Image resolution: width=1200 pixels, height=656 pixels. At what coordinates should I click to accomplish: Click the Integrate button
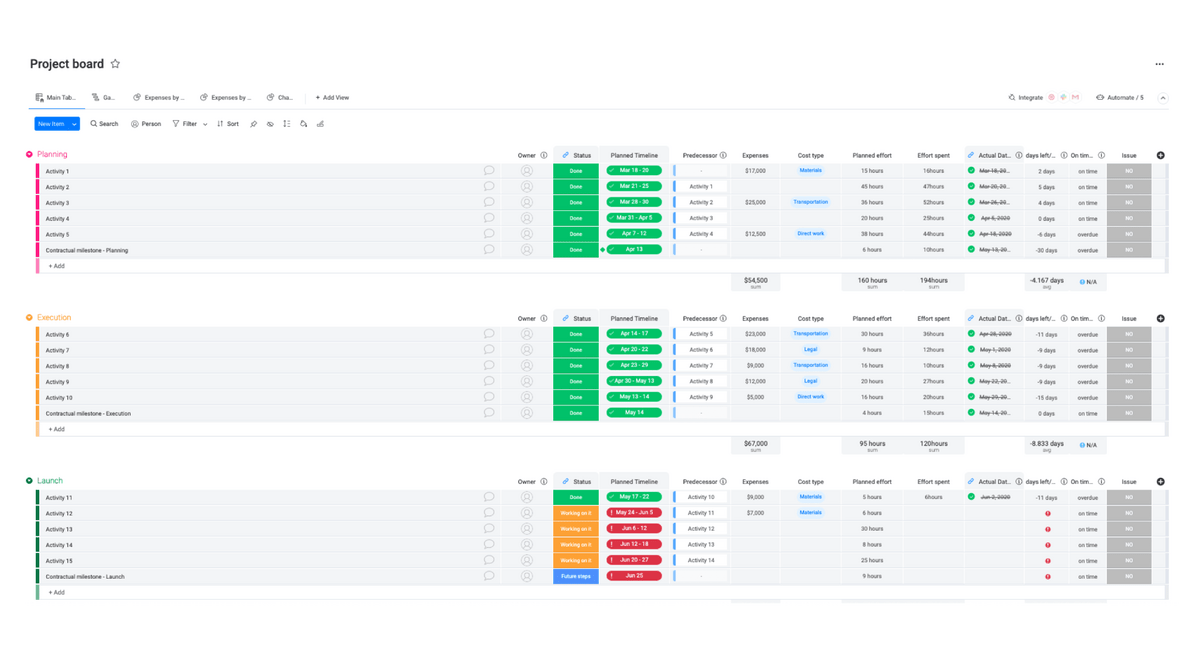1026,98
